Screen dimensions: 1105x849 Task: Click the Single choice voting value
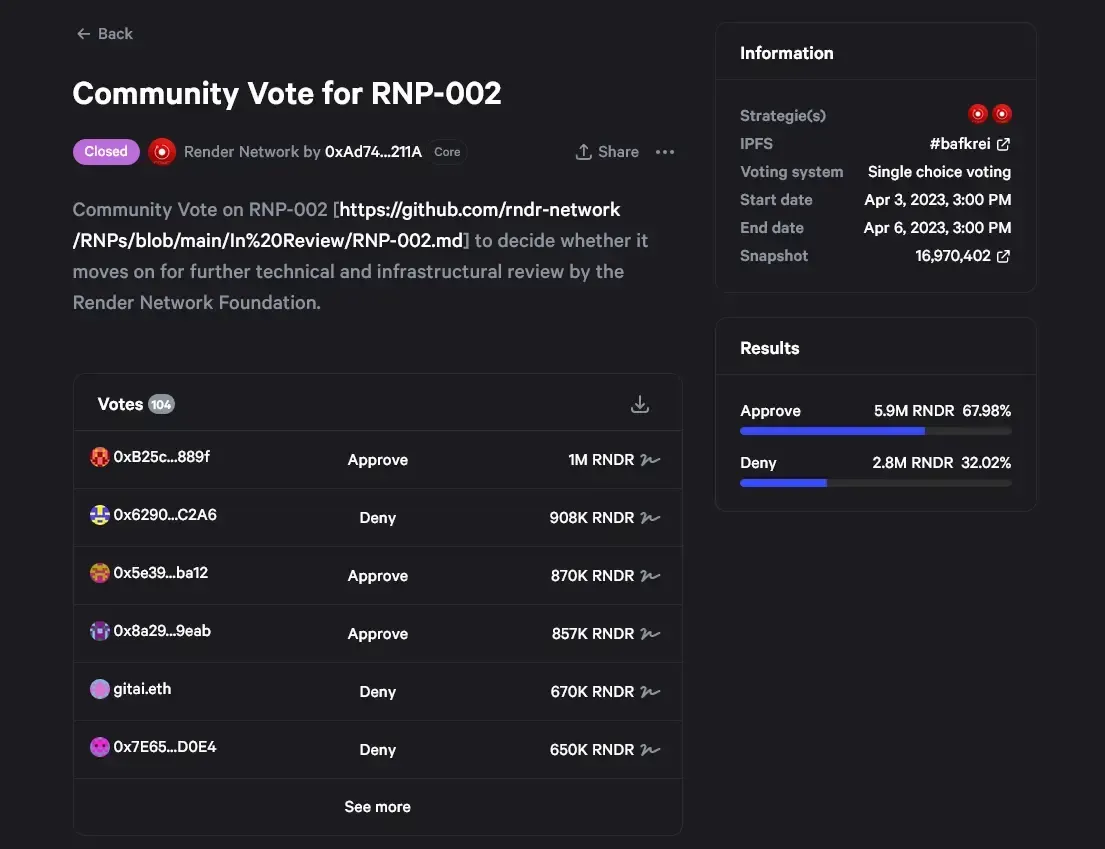click(x=939, y=172)
